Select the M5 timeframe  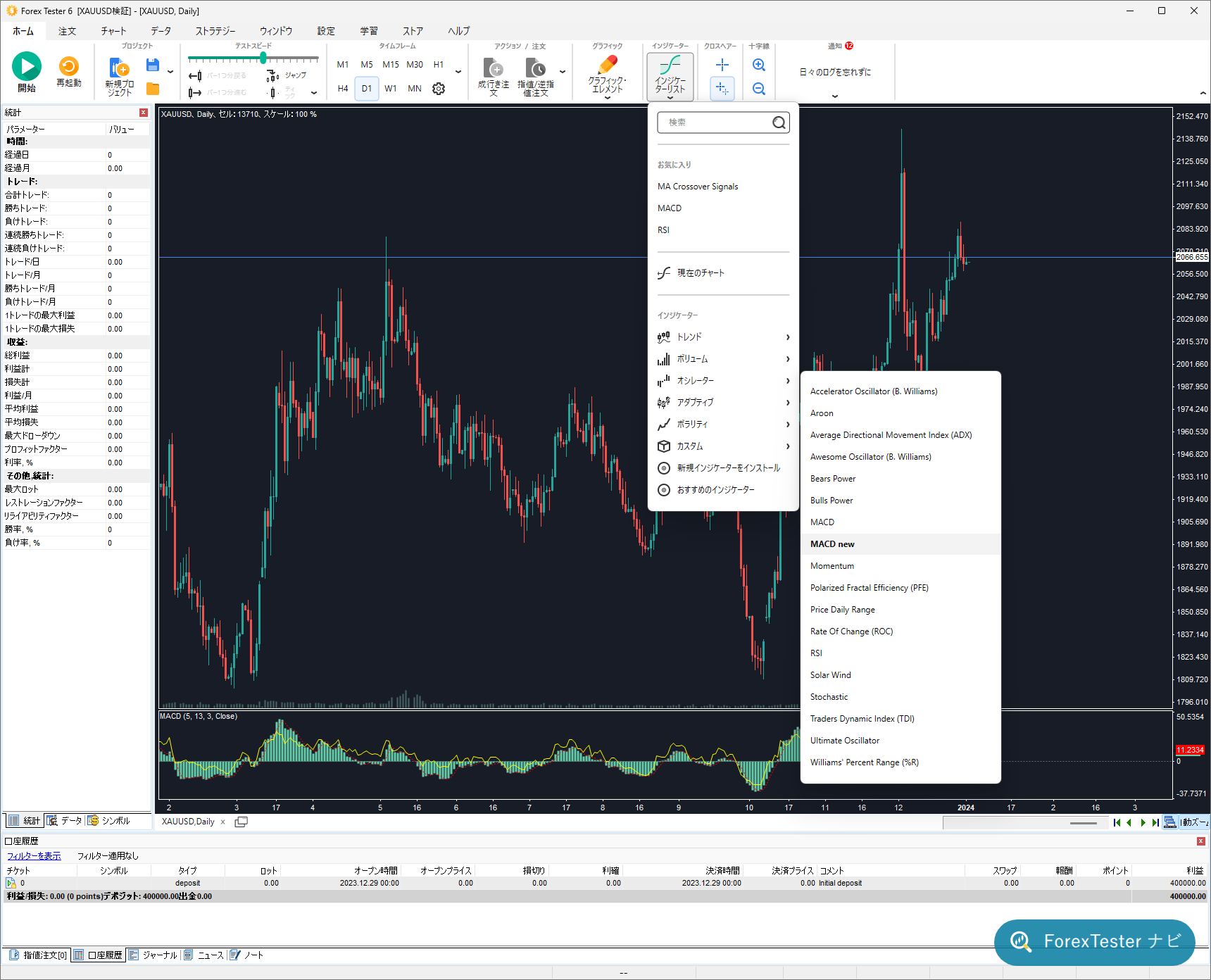367,65
